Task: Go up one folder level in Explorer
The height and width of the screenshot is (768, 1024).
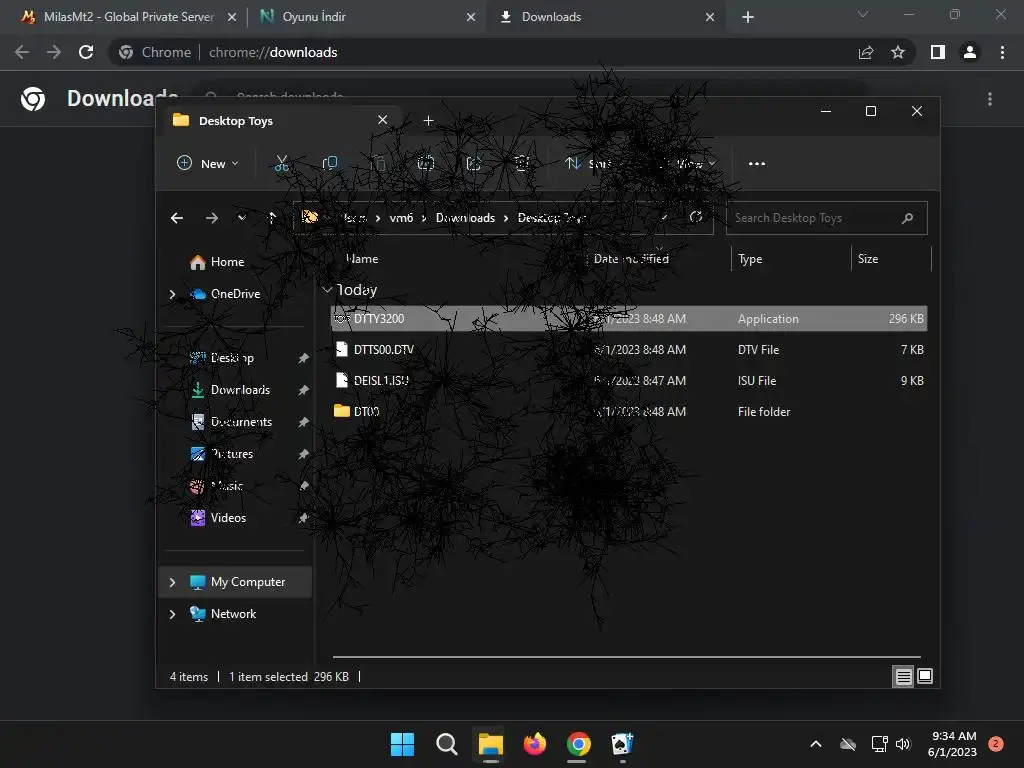Action: (x=272, y=217)
